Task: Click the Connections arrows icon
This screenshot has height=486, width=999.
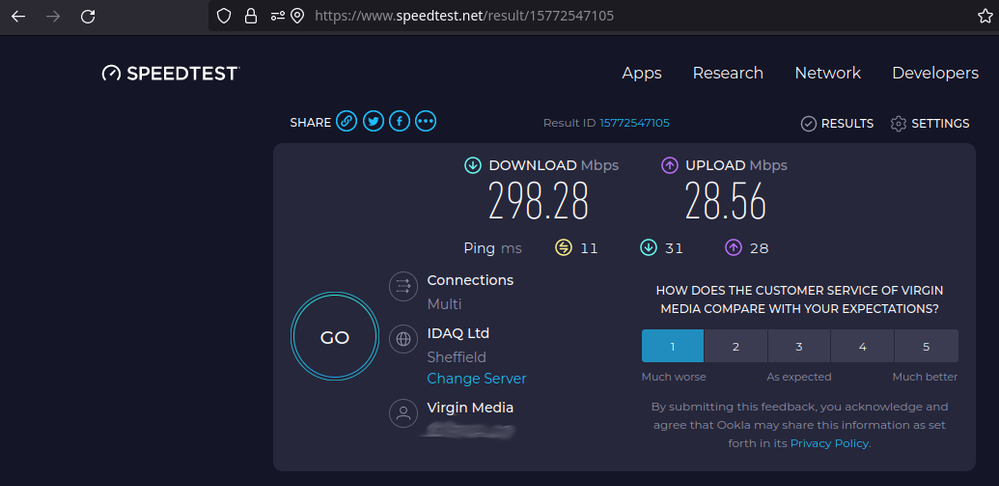Action: coord(403,286)
